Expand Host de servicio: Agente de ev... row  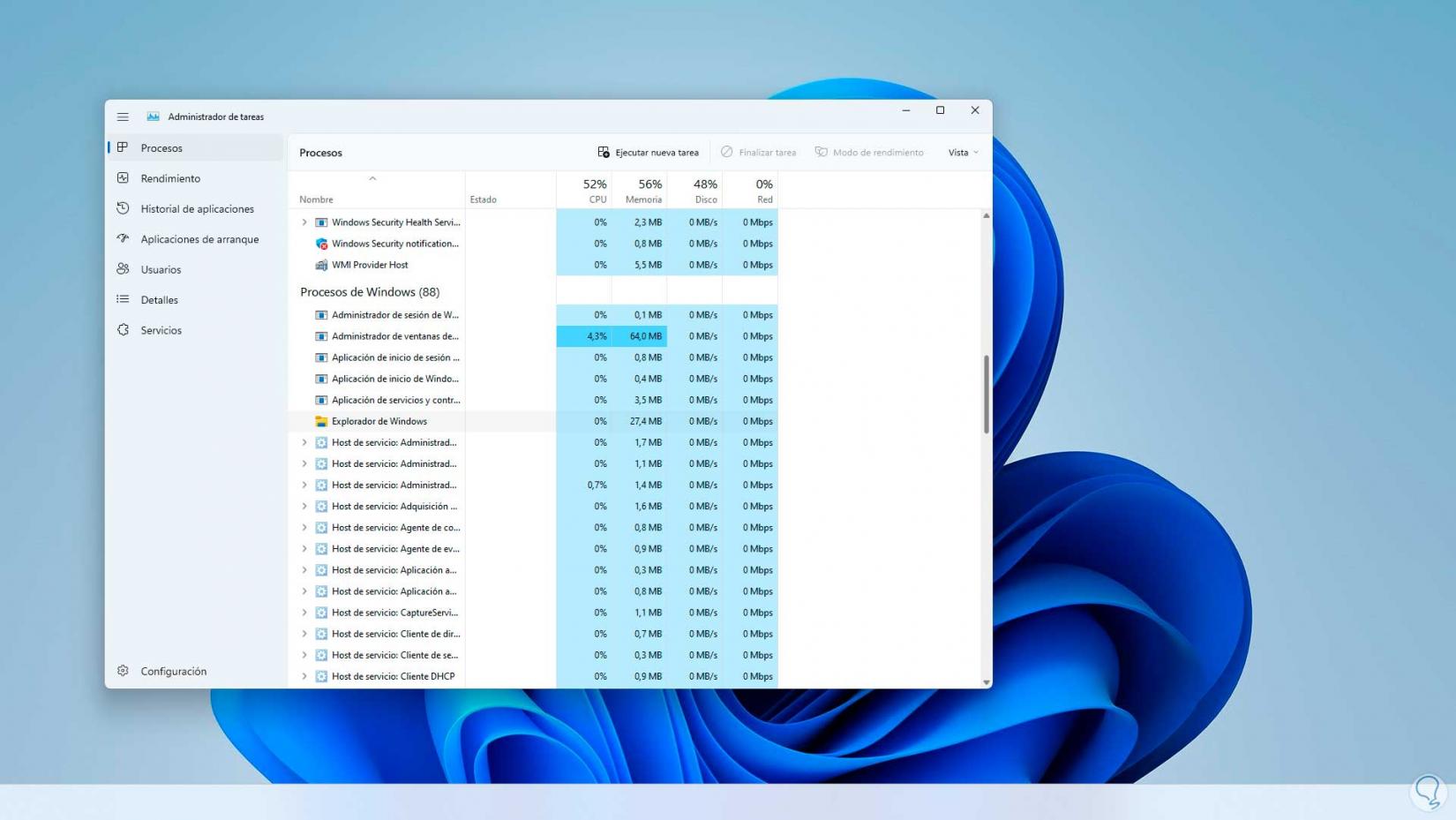(304, 549)
